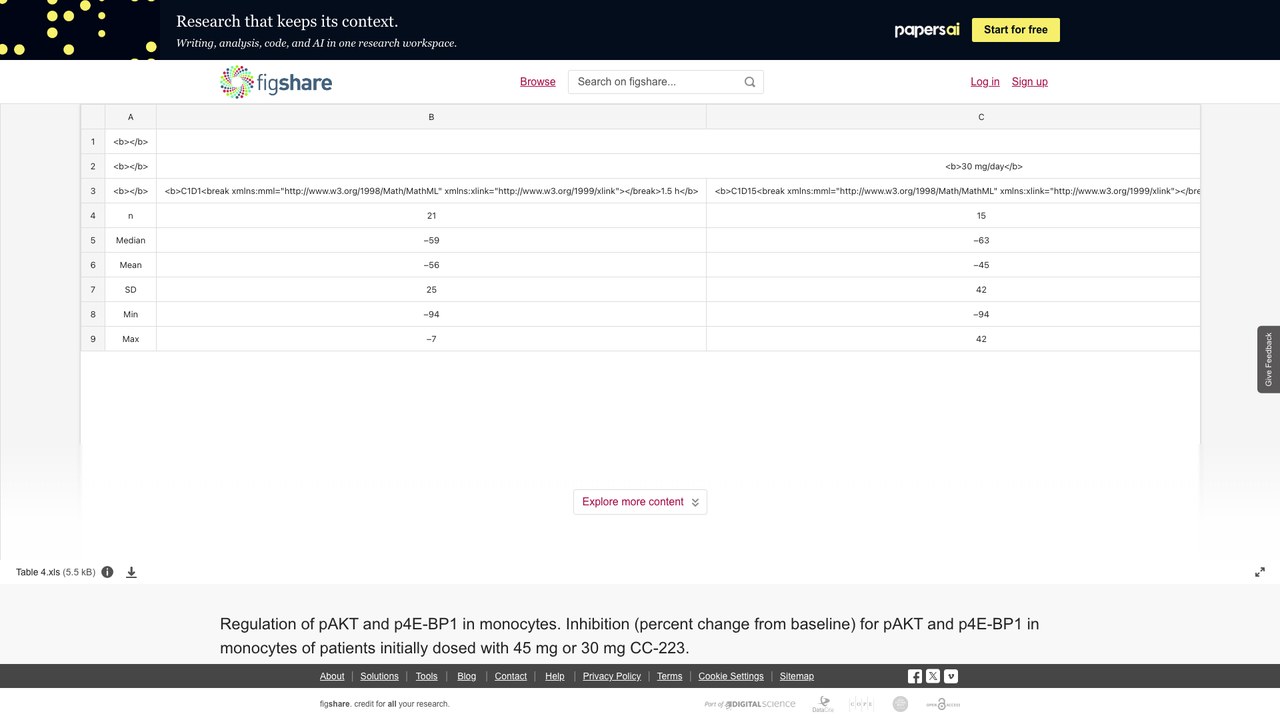Select column C header
The height and width of the screenshot is (720, 1280).
pyautogui.click(x=953, y=117)
